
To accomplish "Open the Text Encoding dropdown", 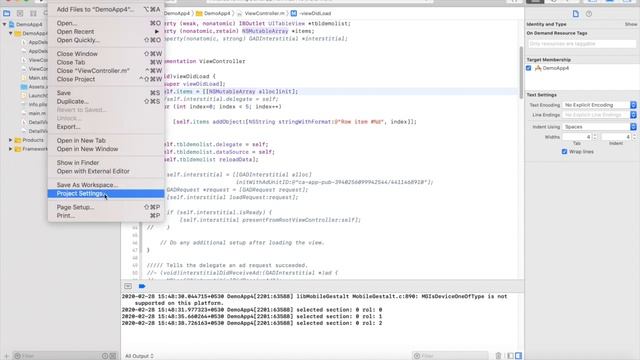I will 599,105.
